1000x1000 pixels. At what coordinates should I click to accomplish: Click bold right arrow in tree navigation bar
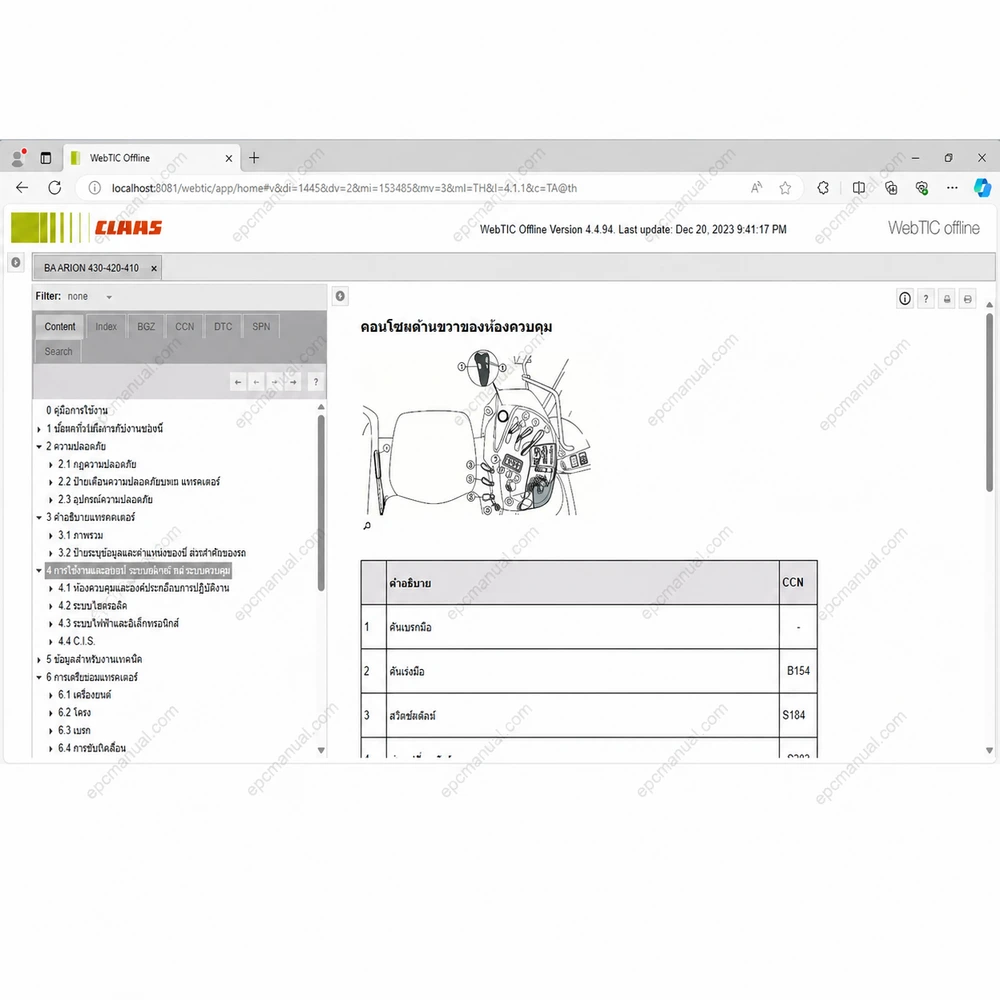[x=293, y=382]
